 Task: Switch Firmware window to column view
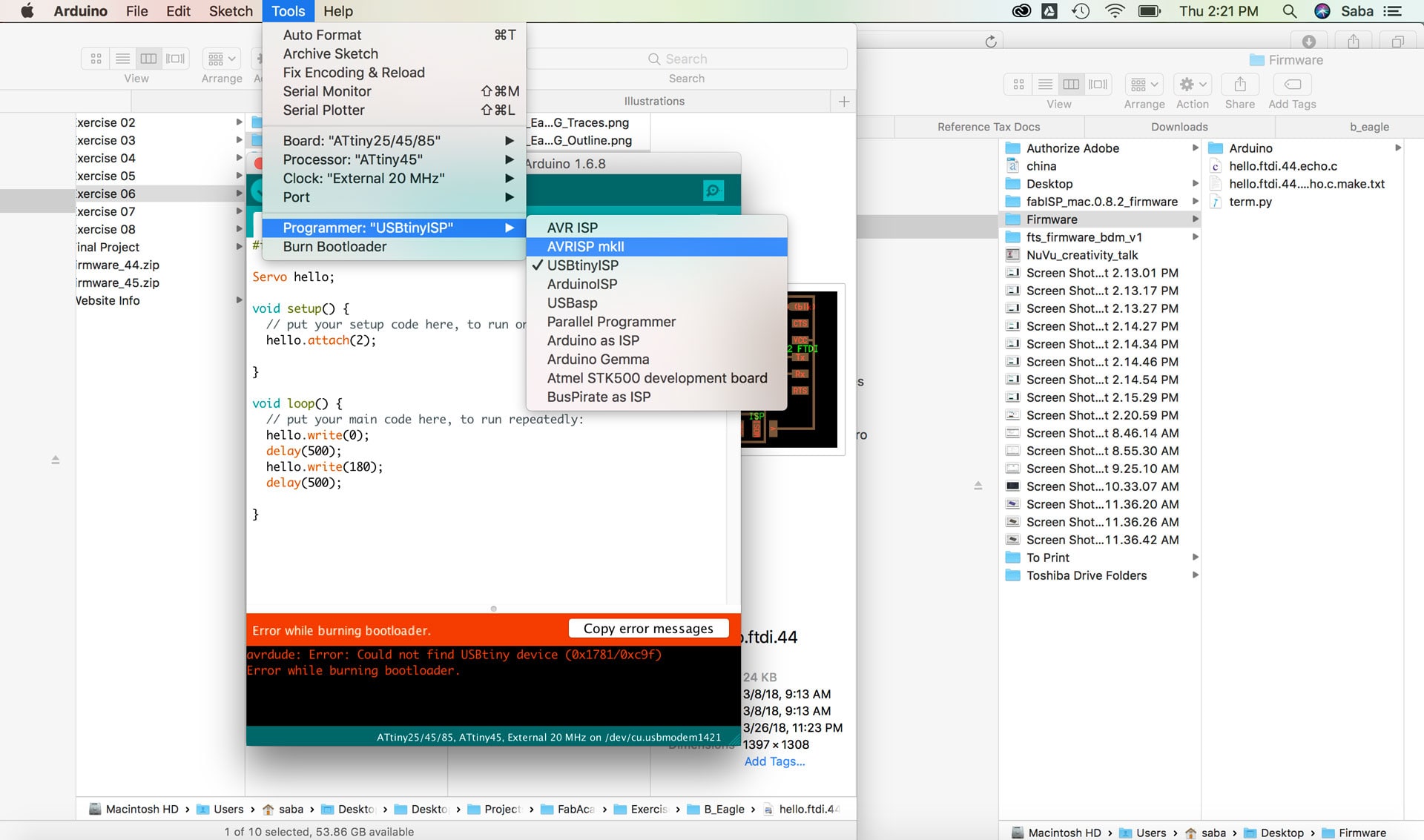tap(1072, 85)
